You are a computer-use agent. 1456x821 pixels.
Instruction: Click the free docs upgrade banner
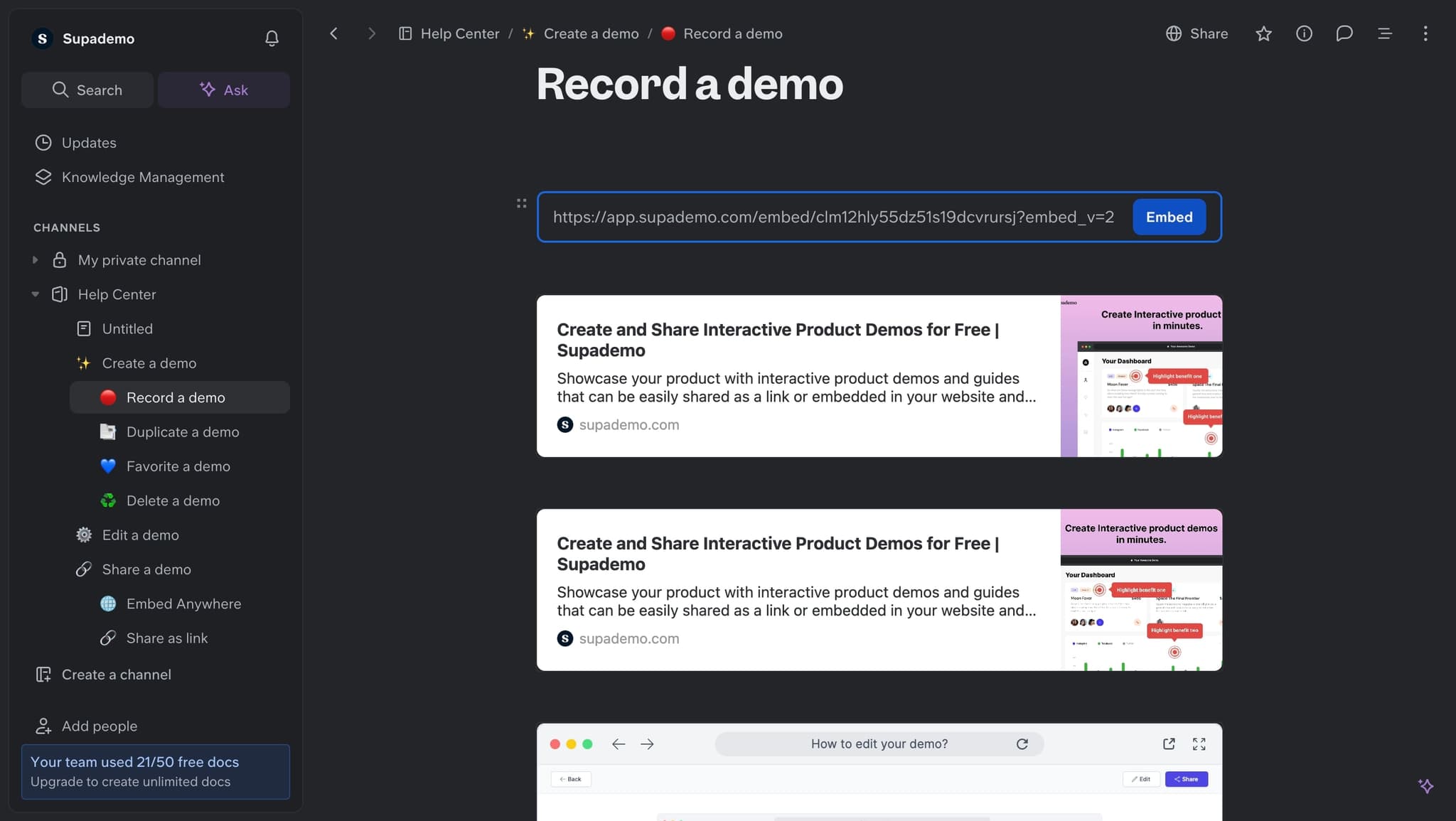(x=155, y=771)
